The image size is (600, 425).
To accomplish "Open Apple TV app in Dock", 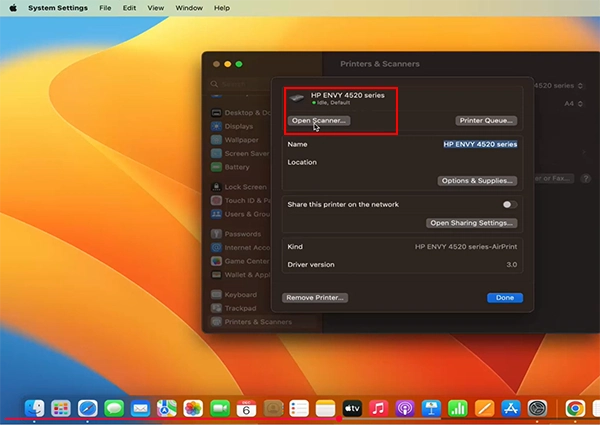I will coord(352,408).
